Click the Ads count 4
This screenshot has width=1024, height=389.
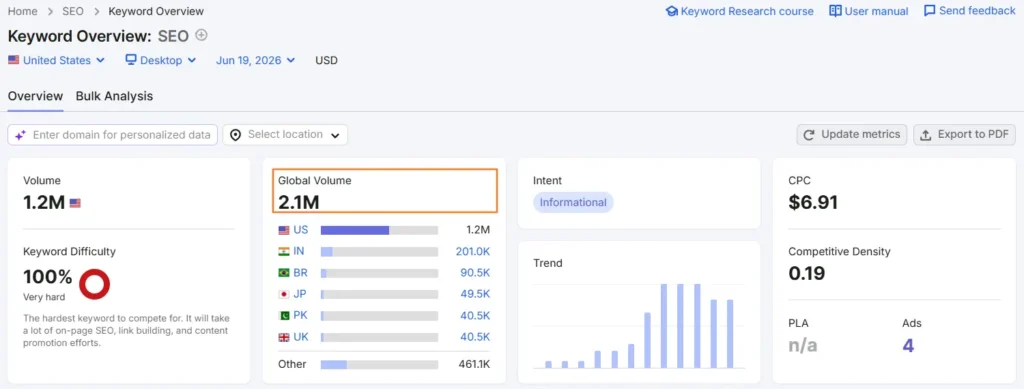point(908,345)
